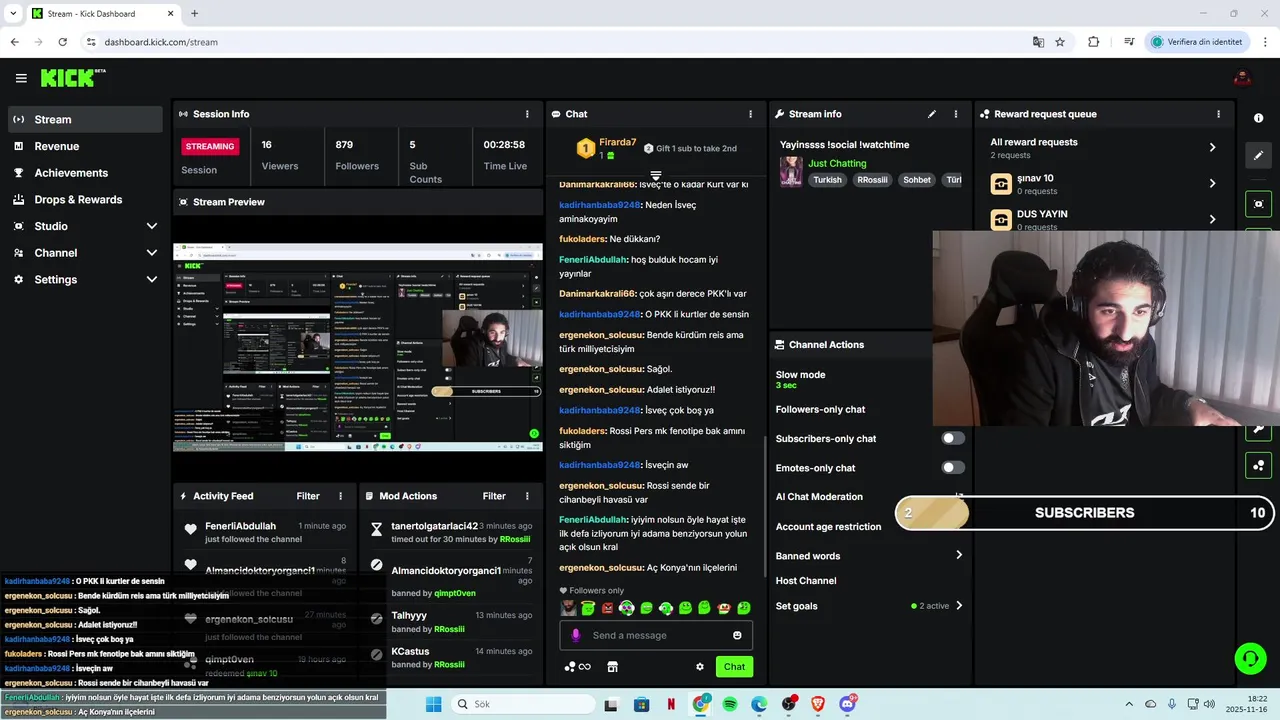
Task: Expand Set goals chevron
Action: coord(959,605)
